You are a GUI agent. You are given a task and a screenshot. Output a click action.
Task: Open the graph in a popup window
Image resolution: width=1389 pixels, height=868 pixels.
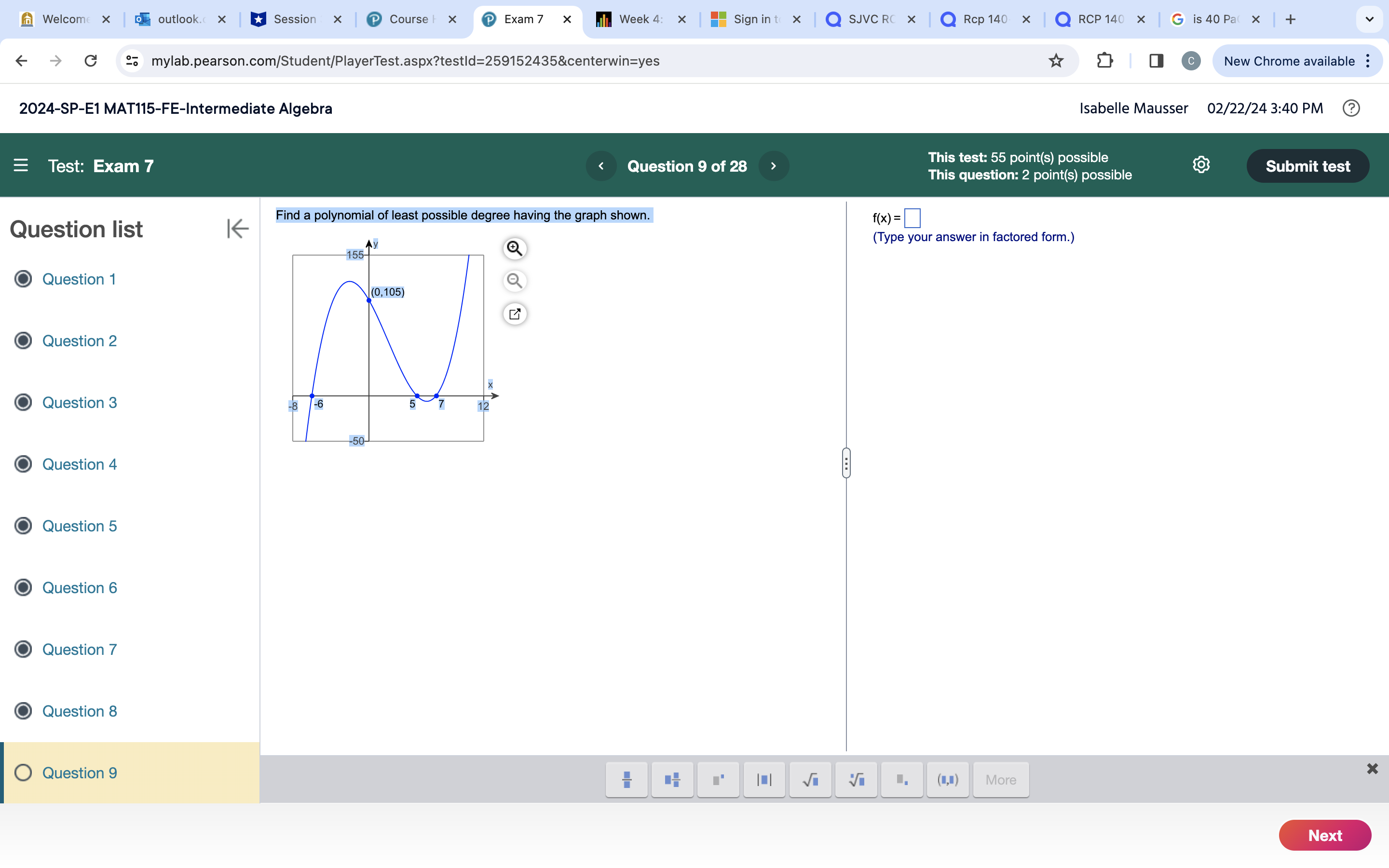[x=514, y=314]
